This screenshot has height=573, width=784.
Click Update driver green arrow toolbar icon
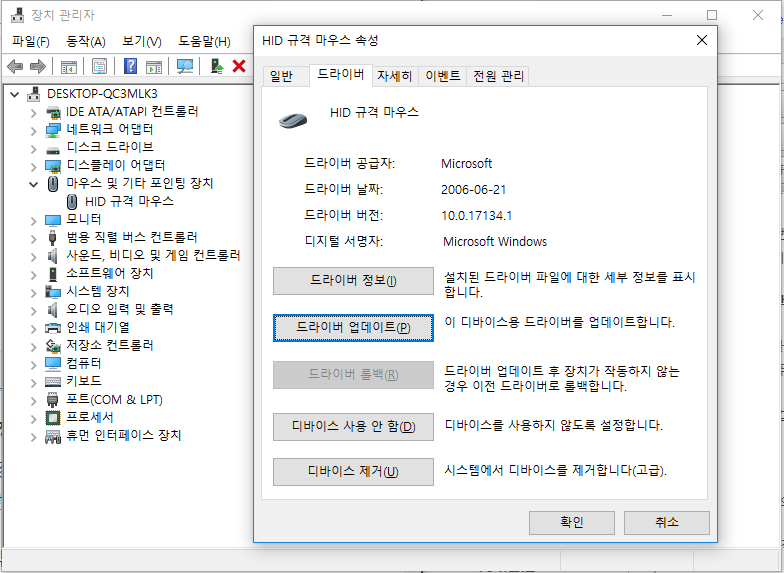216,66
